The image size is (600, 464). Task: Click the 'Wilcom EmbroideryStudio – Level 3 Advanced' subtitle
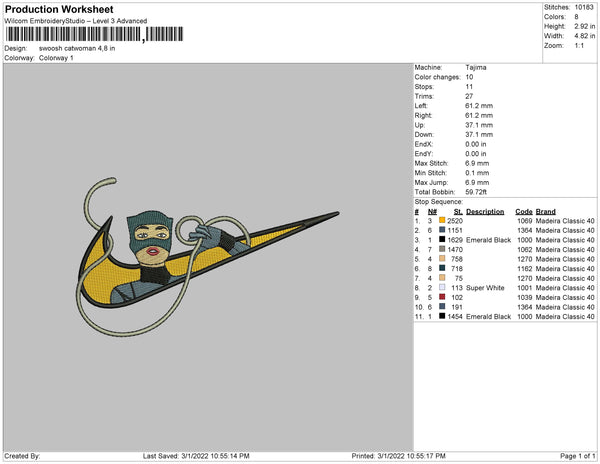[x=76, y=21]
